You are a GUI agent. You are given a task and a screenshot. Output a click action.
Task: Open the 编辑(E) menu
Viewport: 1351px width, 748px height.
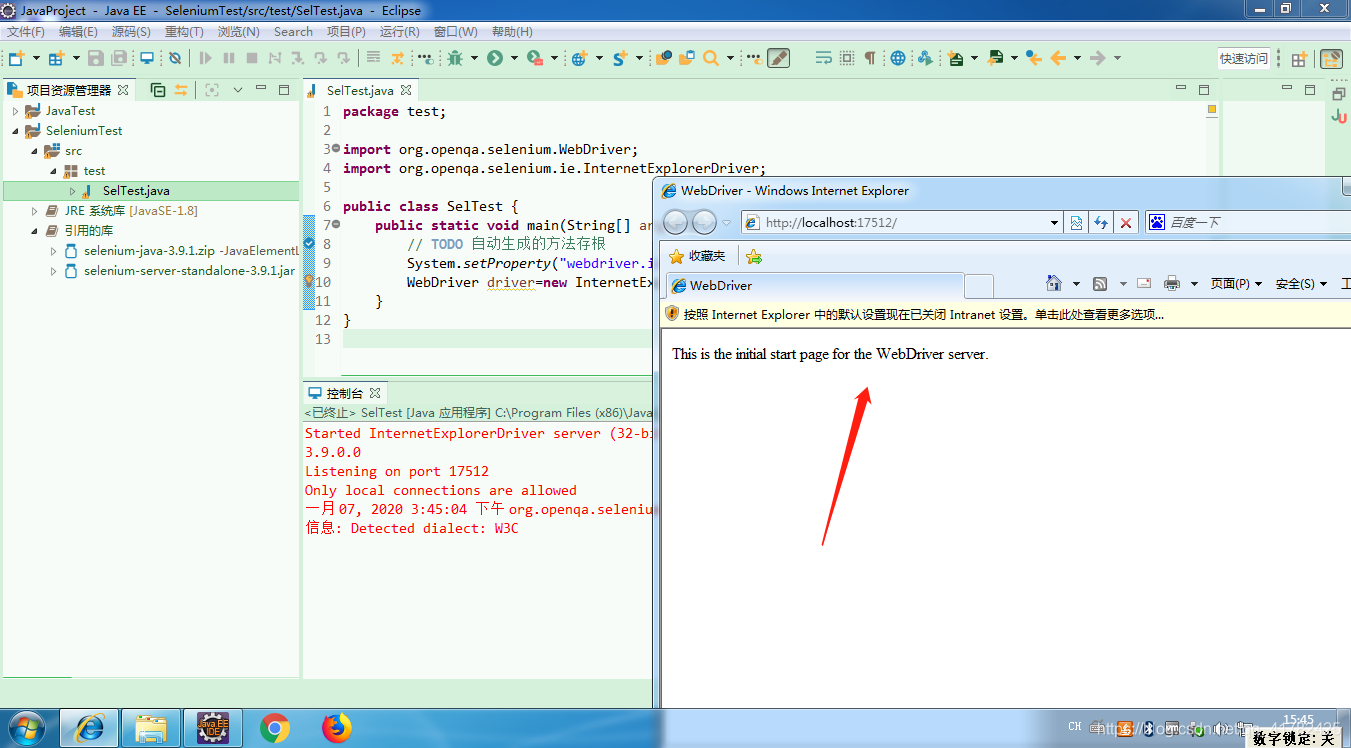78,32
